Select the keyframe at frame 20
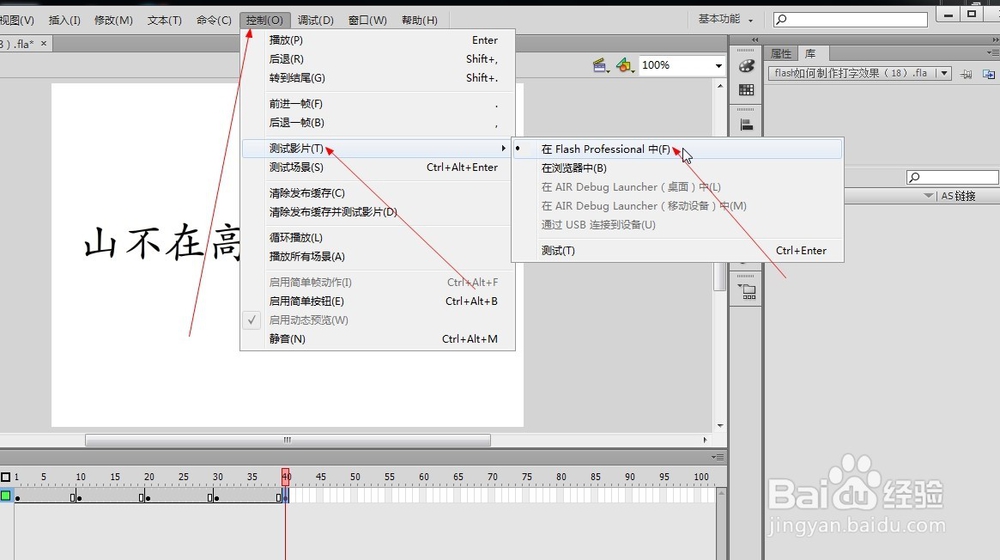Image resolution: width=1000 pixels, height=560 pixels. [148, 496]
